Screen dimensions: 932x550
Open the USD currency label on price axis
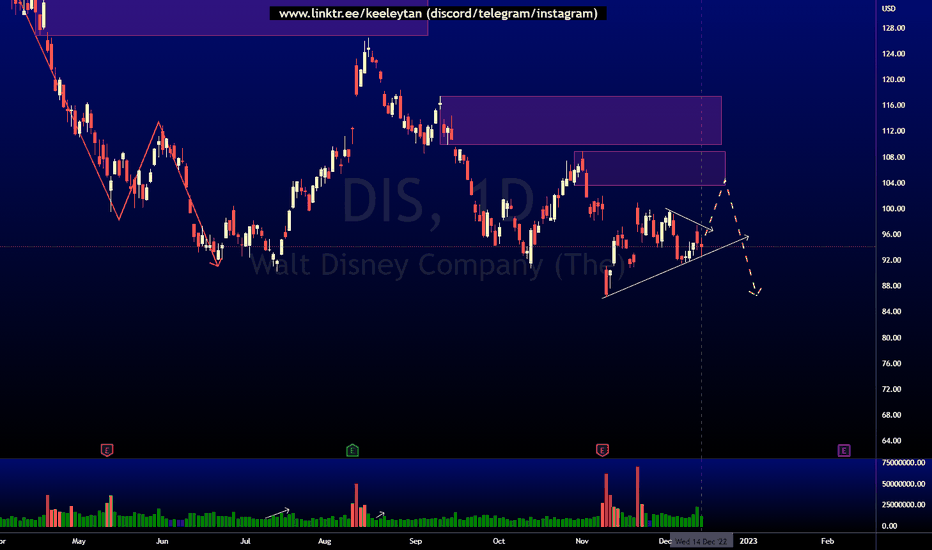(889, 8)
